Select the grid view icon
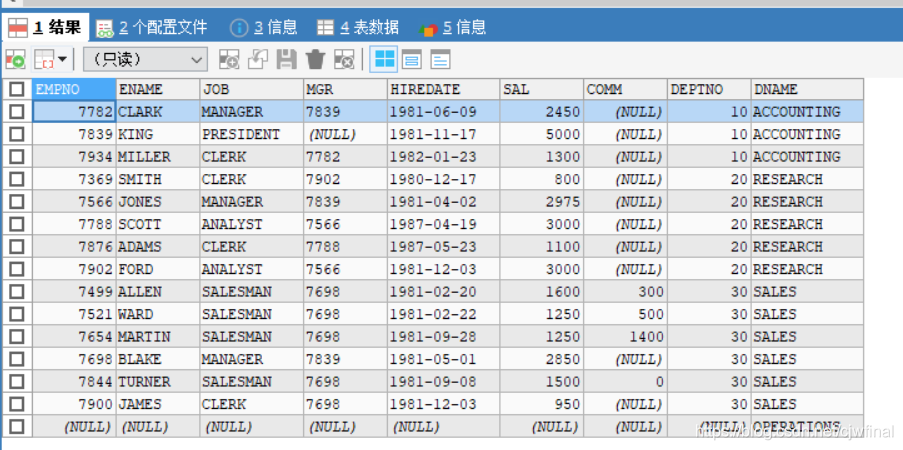 click(384, 59)
